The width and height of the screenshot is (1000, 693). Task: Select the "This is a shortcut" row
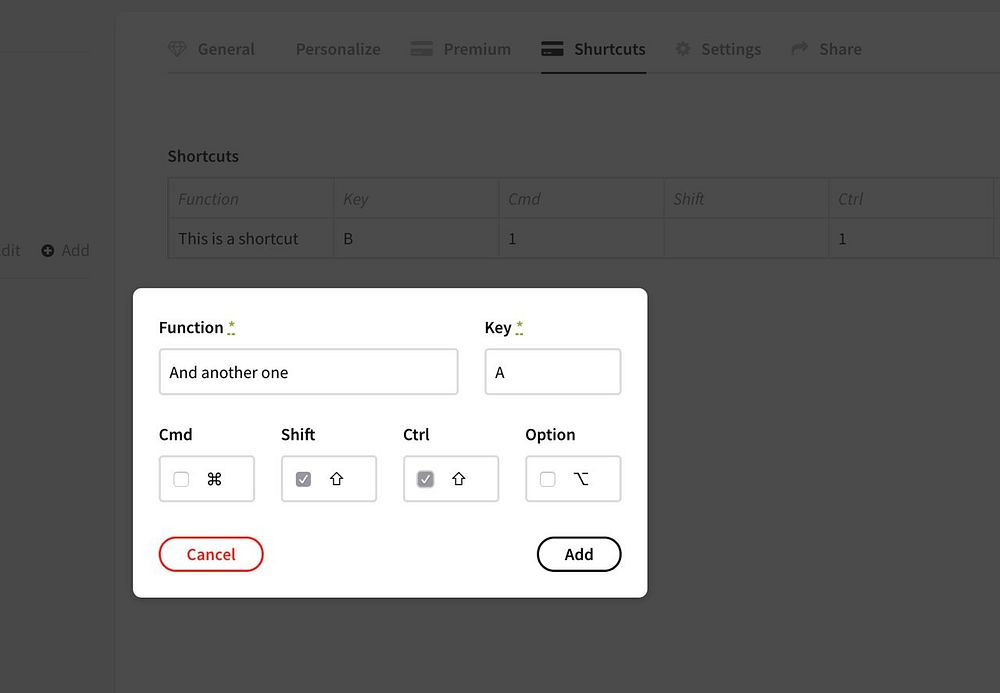[x=238, y=239]
